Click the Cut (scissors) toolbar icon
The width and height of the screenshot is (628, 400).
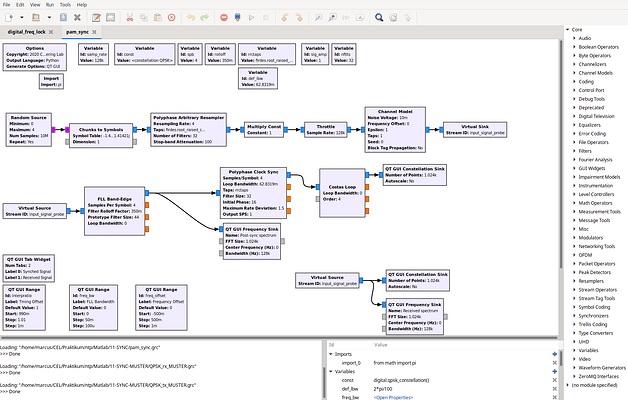[129, 17]
